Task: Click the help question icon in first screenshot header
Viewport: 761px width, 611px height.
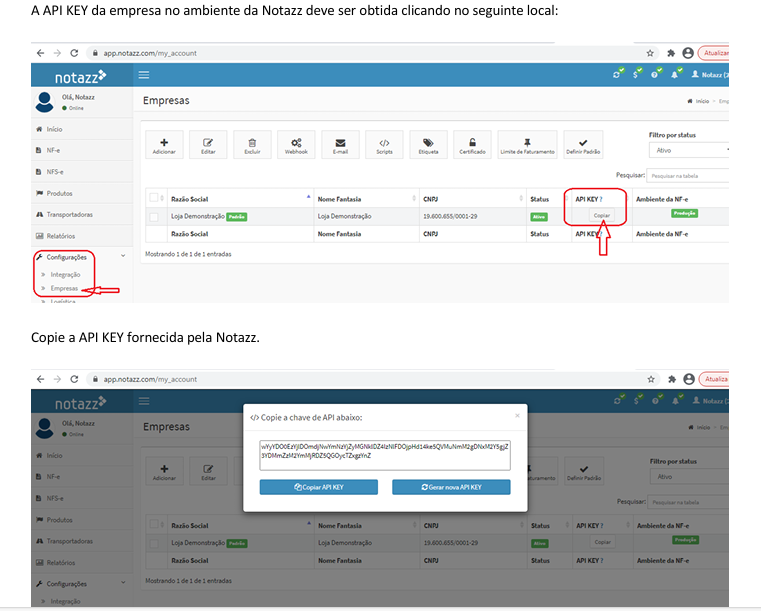Action: [x=656, y=74]
